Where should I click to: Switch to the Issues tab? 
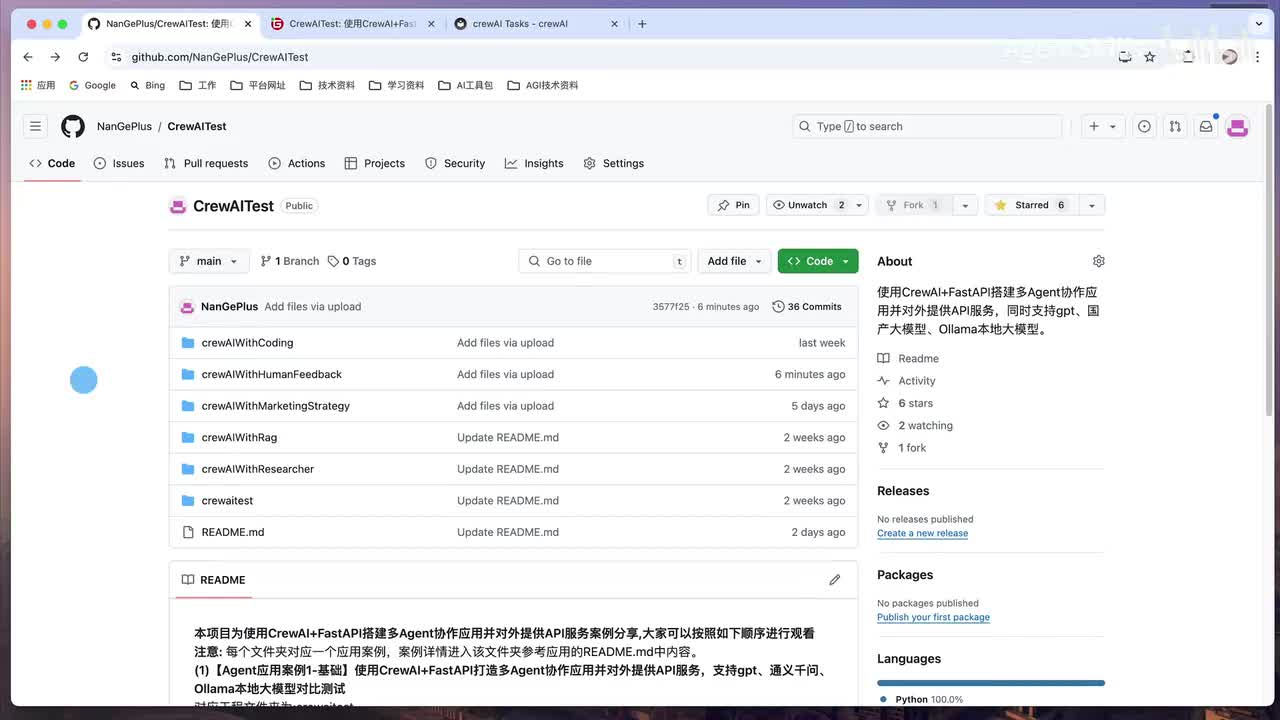click(x=119, y=163)
